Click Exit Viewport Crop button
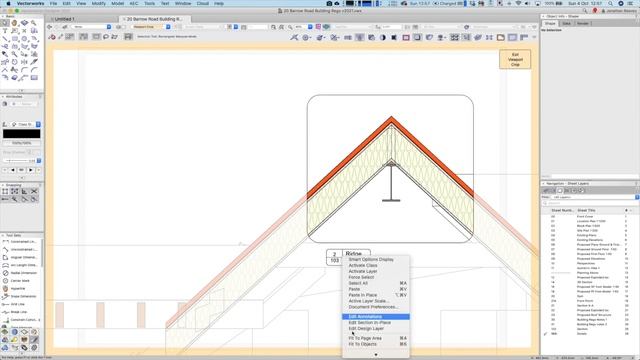The height and width of the screenshot is (360, 640). [x=515, y=60]
